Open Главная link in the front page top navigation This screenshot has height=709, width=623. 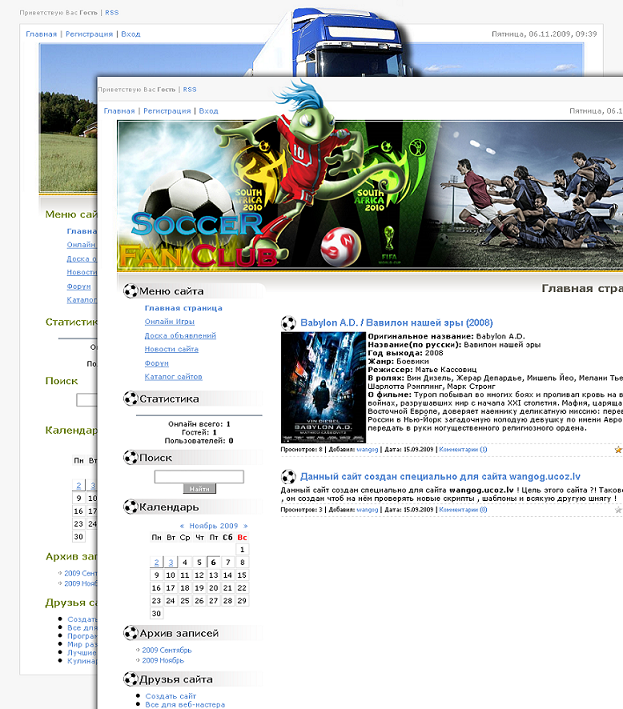point(119,111)
